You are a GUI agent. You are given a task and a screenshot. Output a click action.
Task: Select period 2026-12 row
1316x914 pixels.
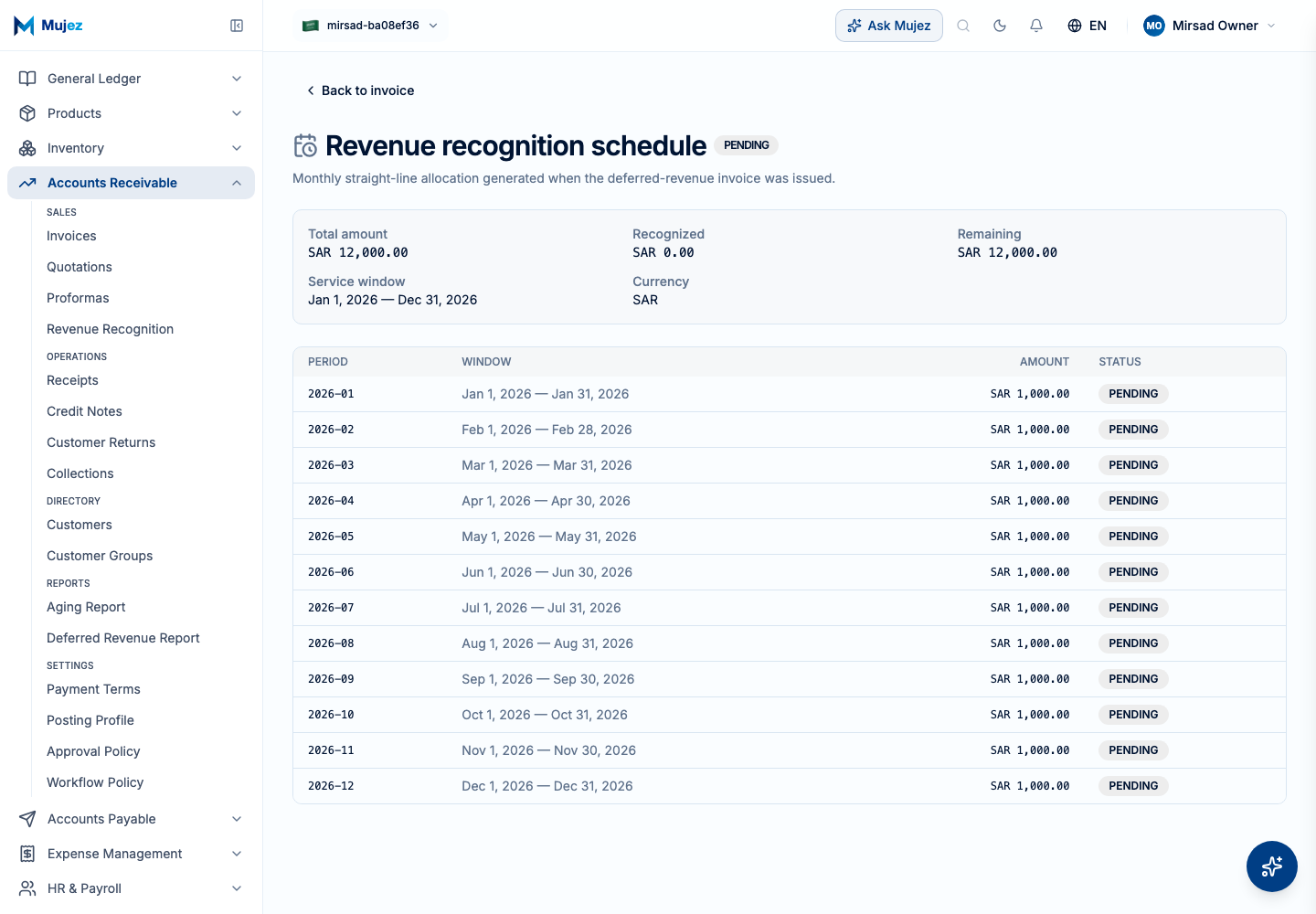click(x=790, y=786)
